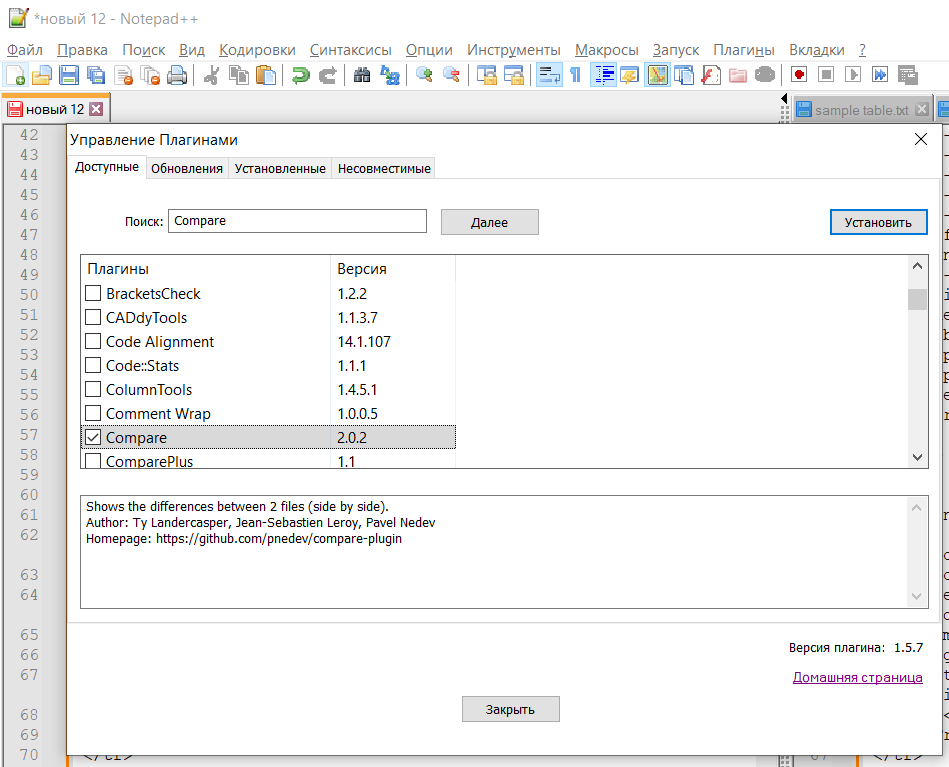Check the CADdyTools plugin checkbox
949x767 pixels.
pos(93,318)
